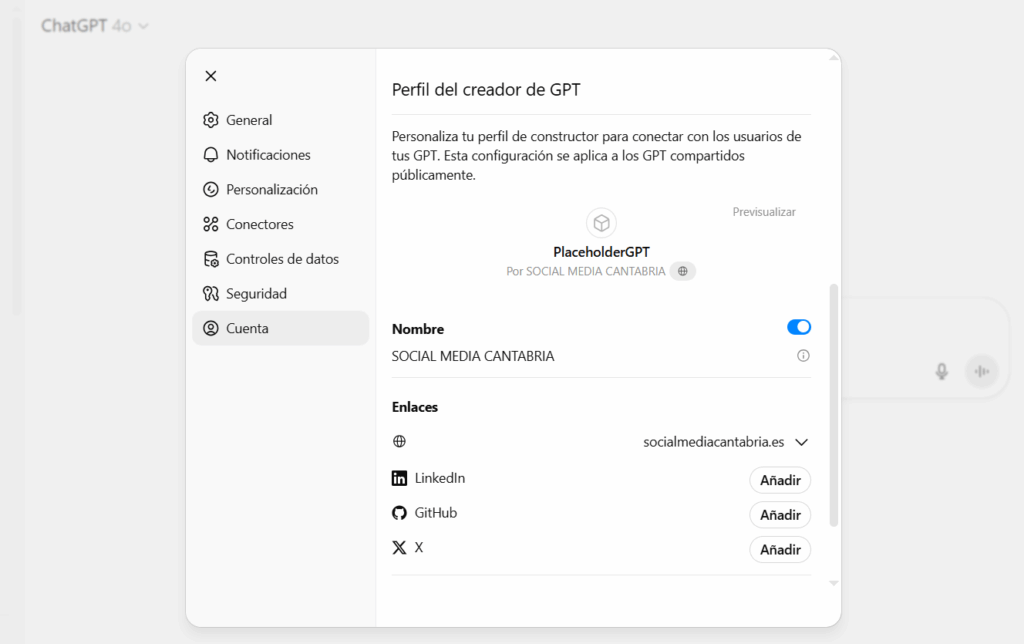1024x644 pixels.
Task: Toggle the Nombre switch off
Action: pyautogui.click(x=799, y=327)
